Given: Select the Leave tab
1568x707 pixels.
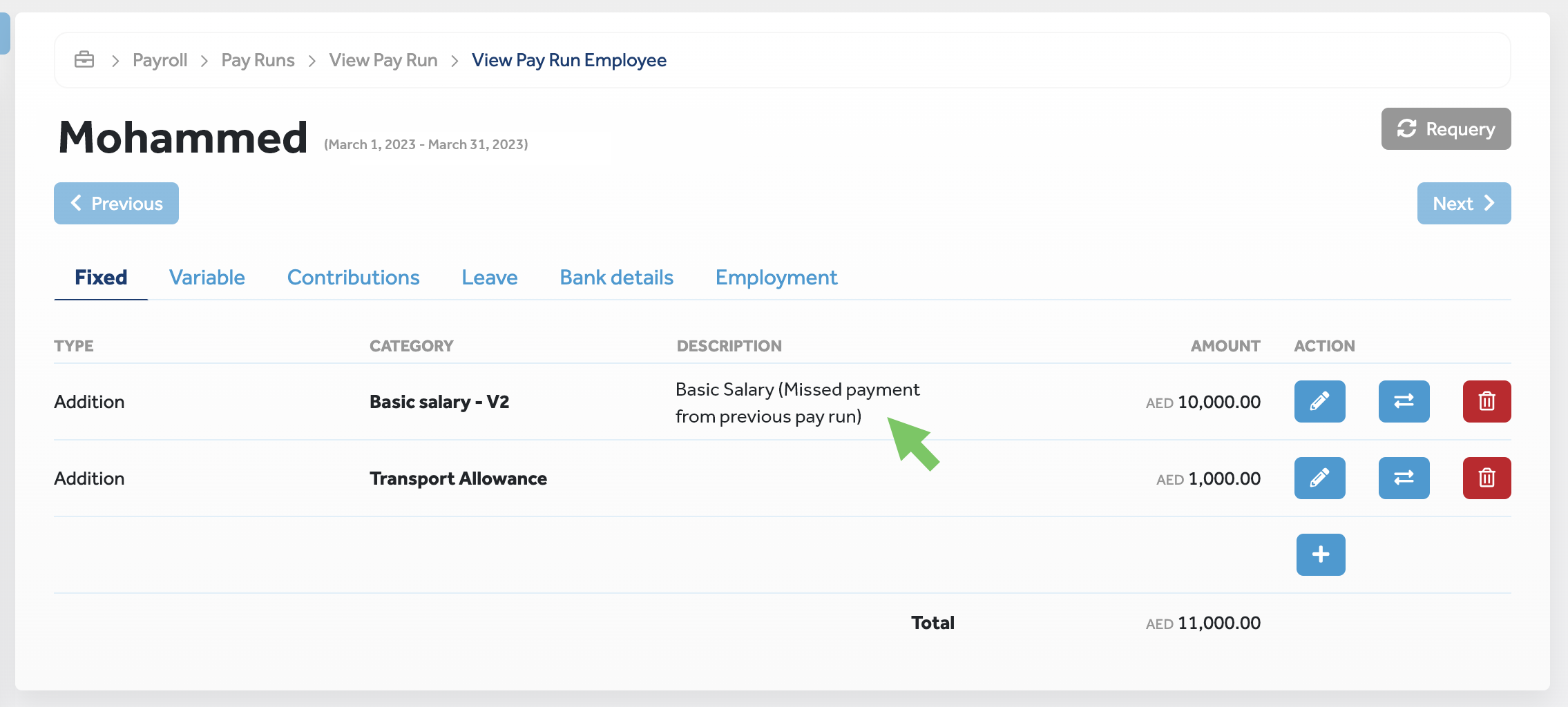Looking at the screenshot, I should (x=489, y=278).
